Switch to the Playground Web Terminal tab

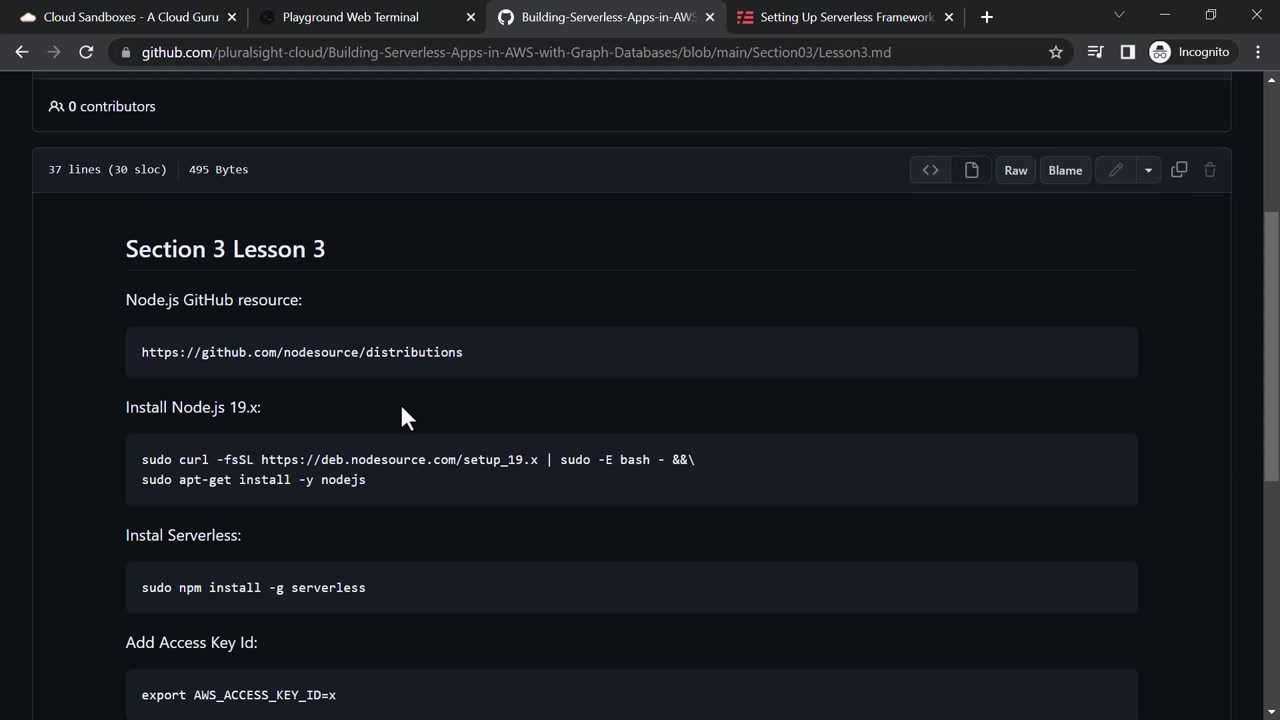(x=350, y=17)
